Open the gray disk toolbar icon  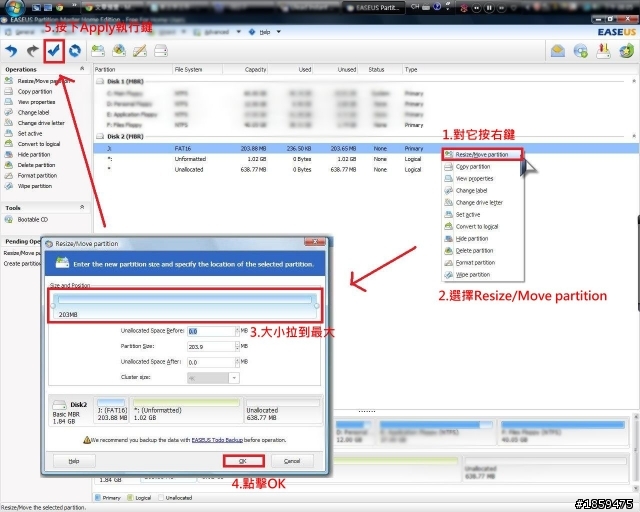click(x=161, y=51)
